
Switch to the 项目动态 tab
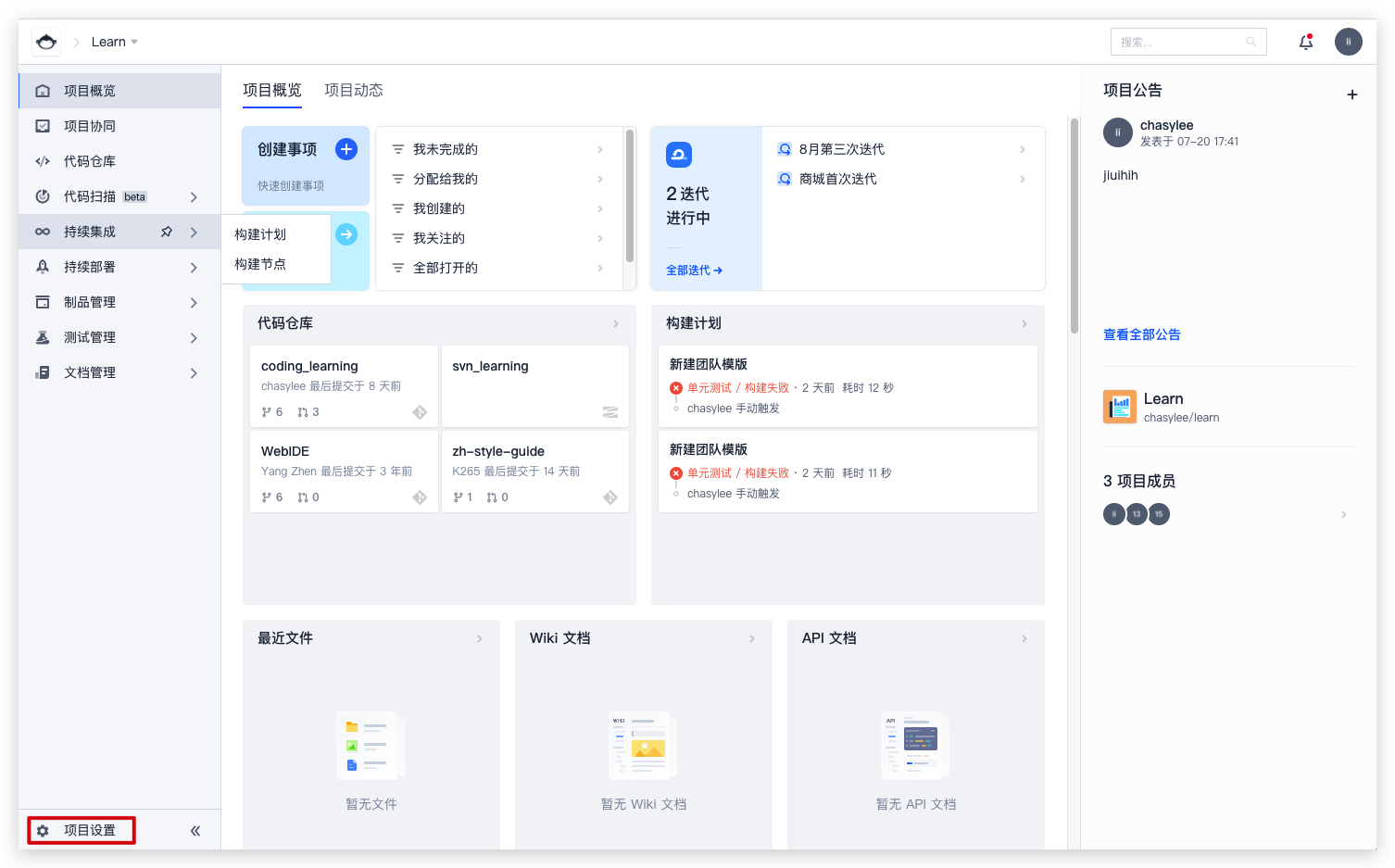point(353,90)
